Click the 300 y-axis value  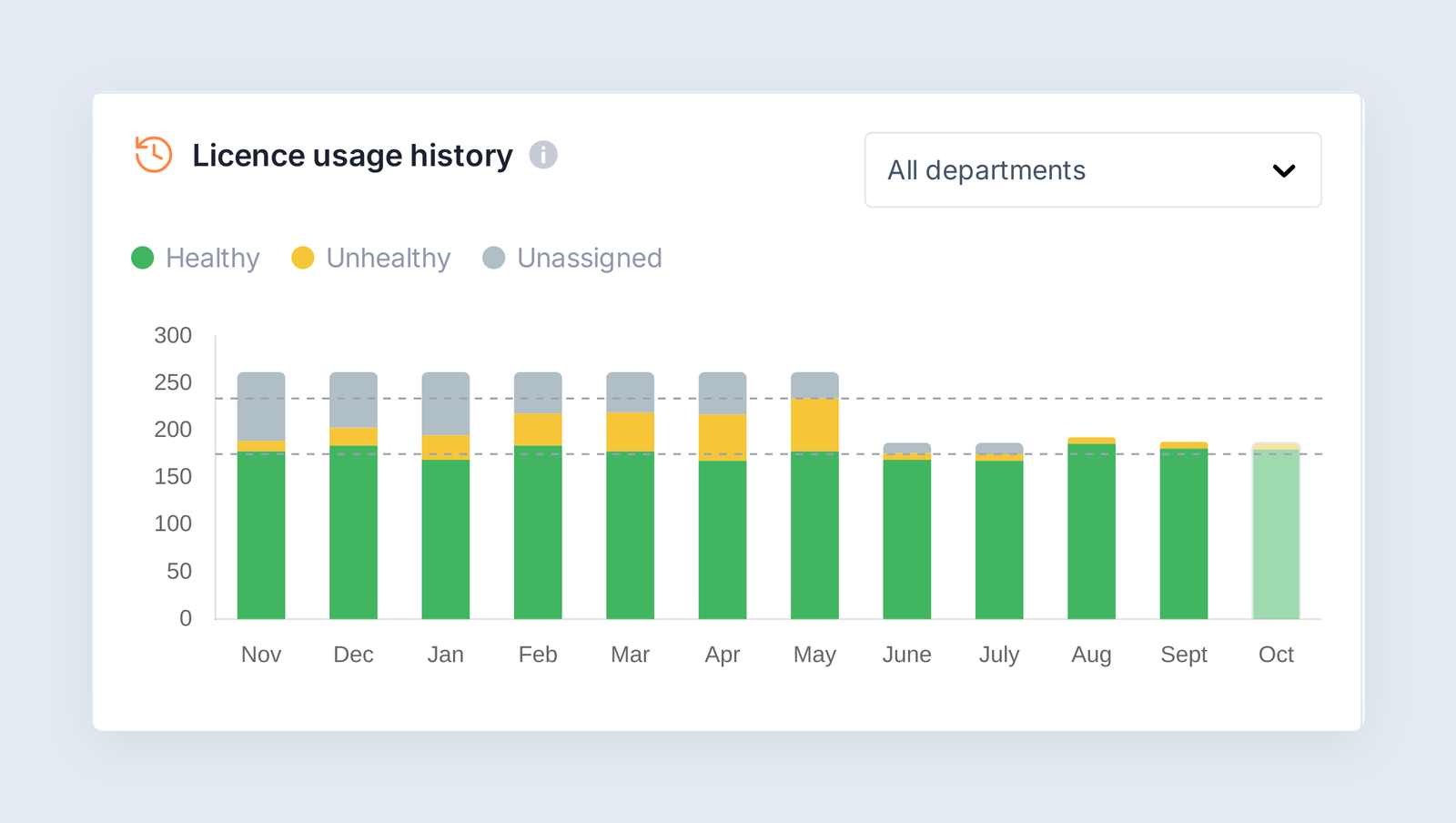pyautogui.click(x=173, y=335)
